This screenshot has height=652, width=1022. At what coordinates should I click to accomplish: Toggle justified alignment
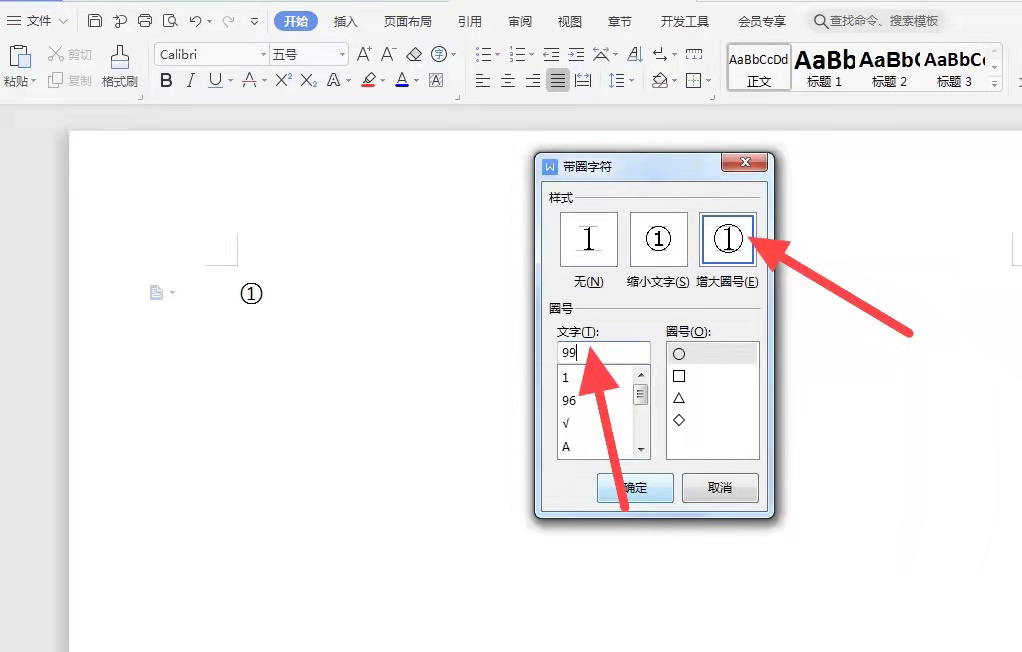point(558,81)
